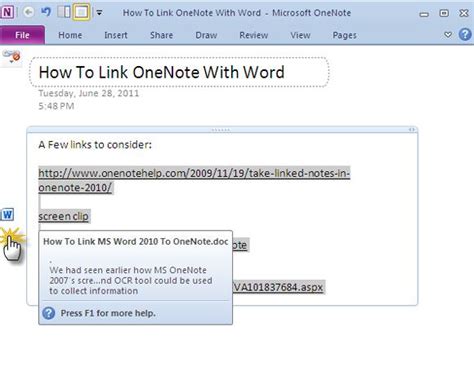Toggle Full Page View button
474x376 pixels.
click(x=81, y=12)
